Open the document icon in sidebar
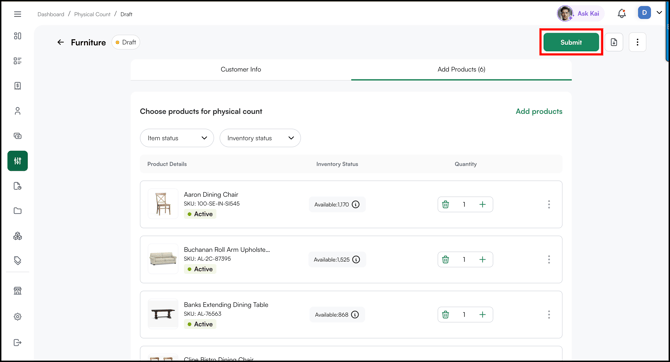The height and width of the screenshot is (362, 670). point(18,86)
